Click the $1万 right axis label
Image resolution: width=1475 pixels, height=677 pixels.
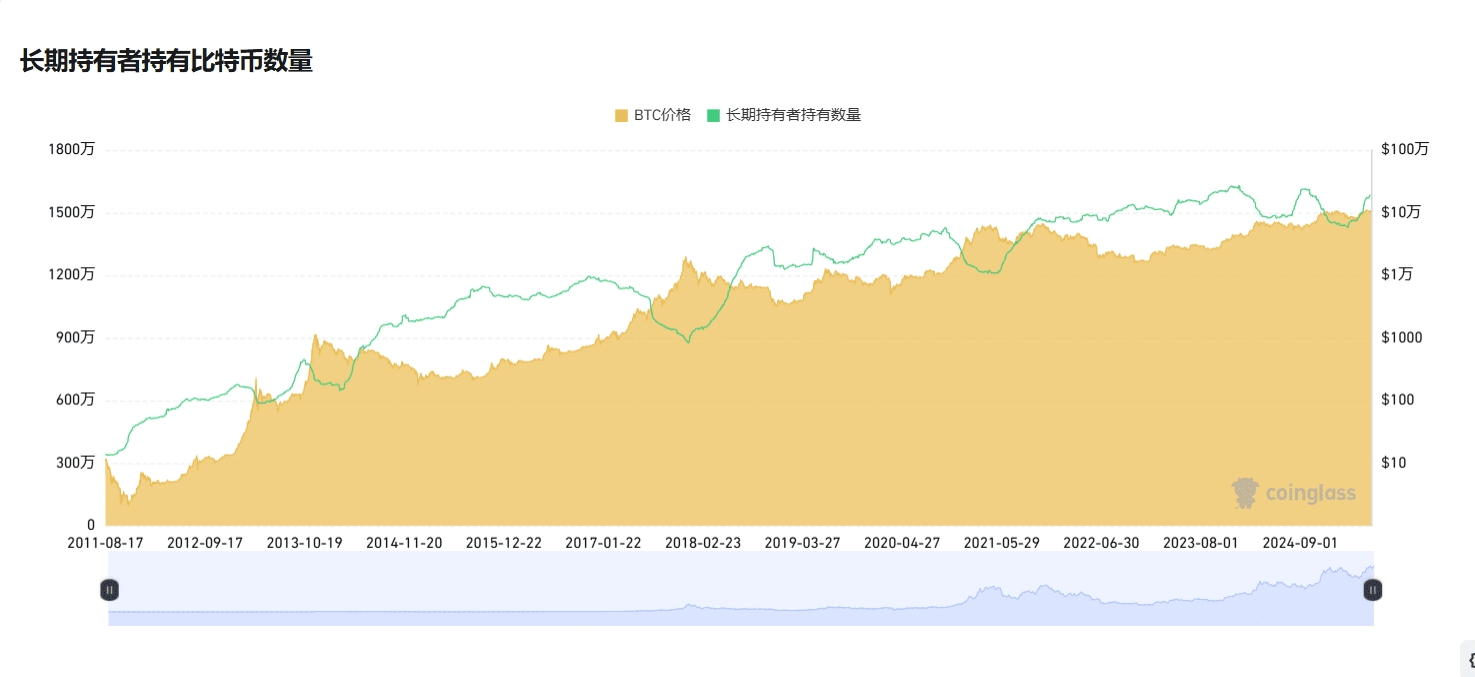1397,275
